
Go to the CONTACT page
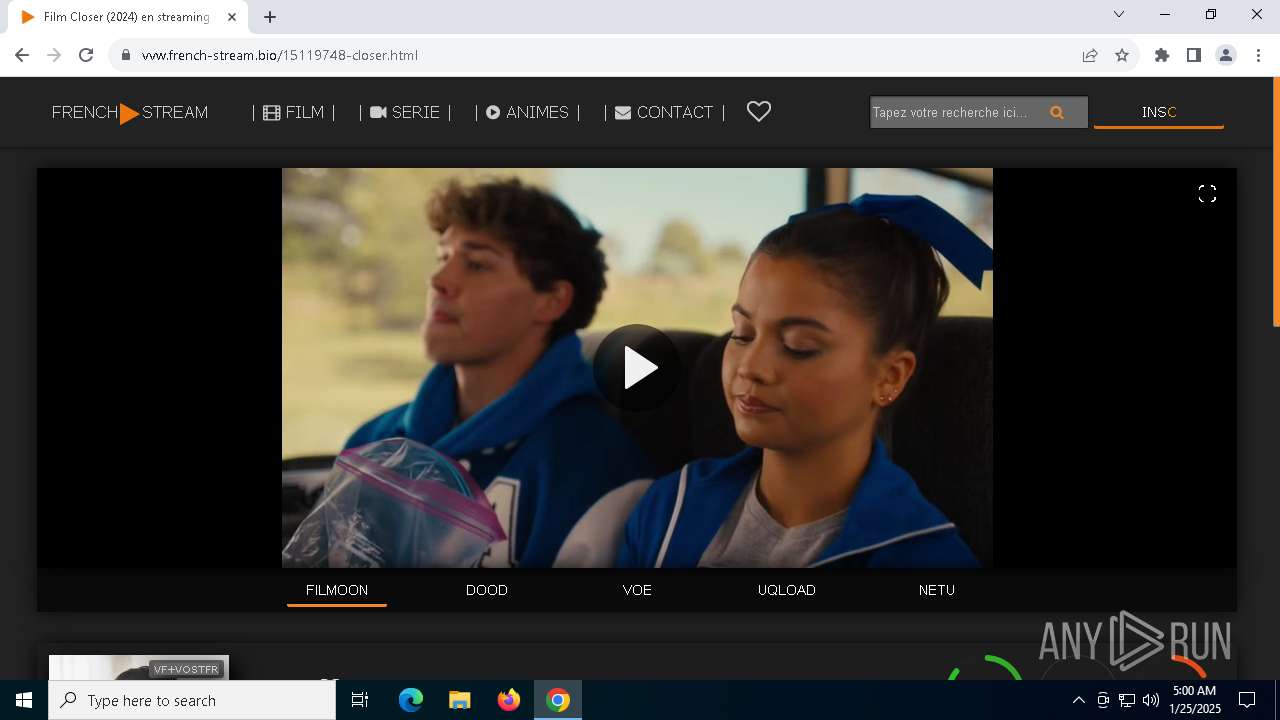coord(664,112)
